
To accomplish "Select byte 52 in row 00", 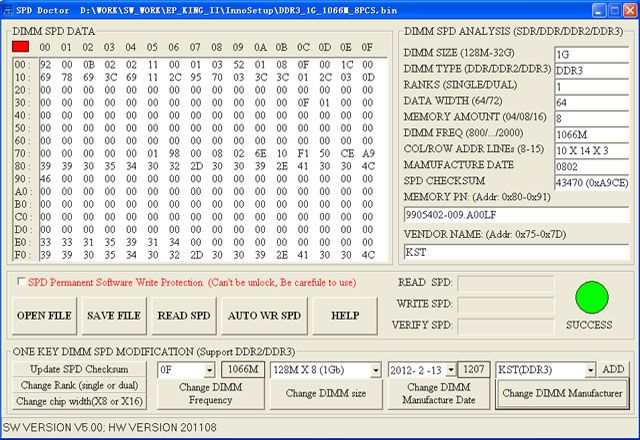I will coord(239,64).
